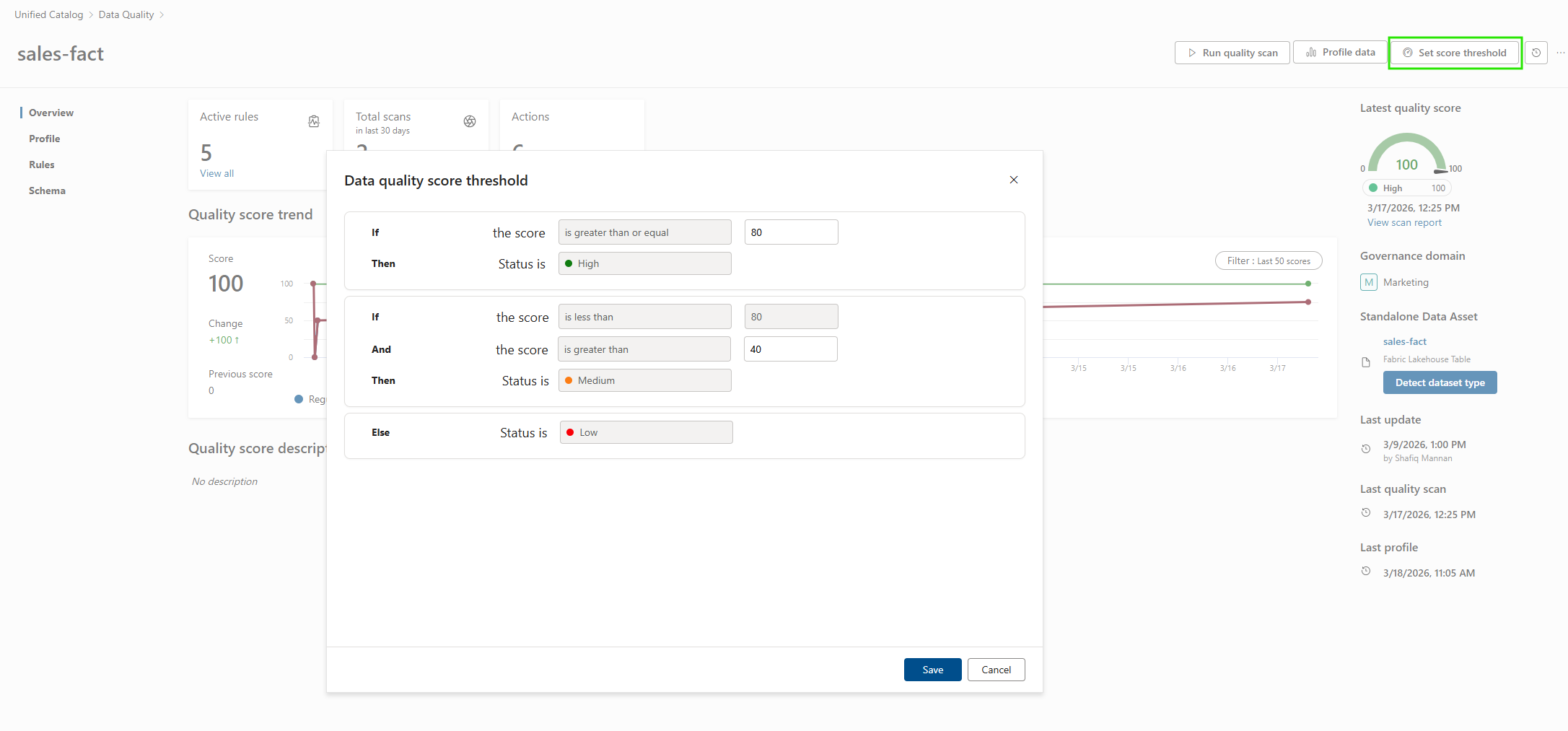1568x731 pixels.
Task: Open the Low status dropdown
Action: pyautogui.click(x=646, y=432)
